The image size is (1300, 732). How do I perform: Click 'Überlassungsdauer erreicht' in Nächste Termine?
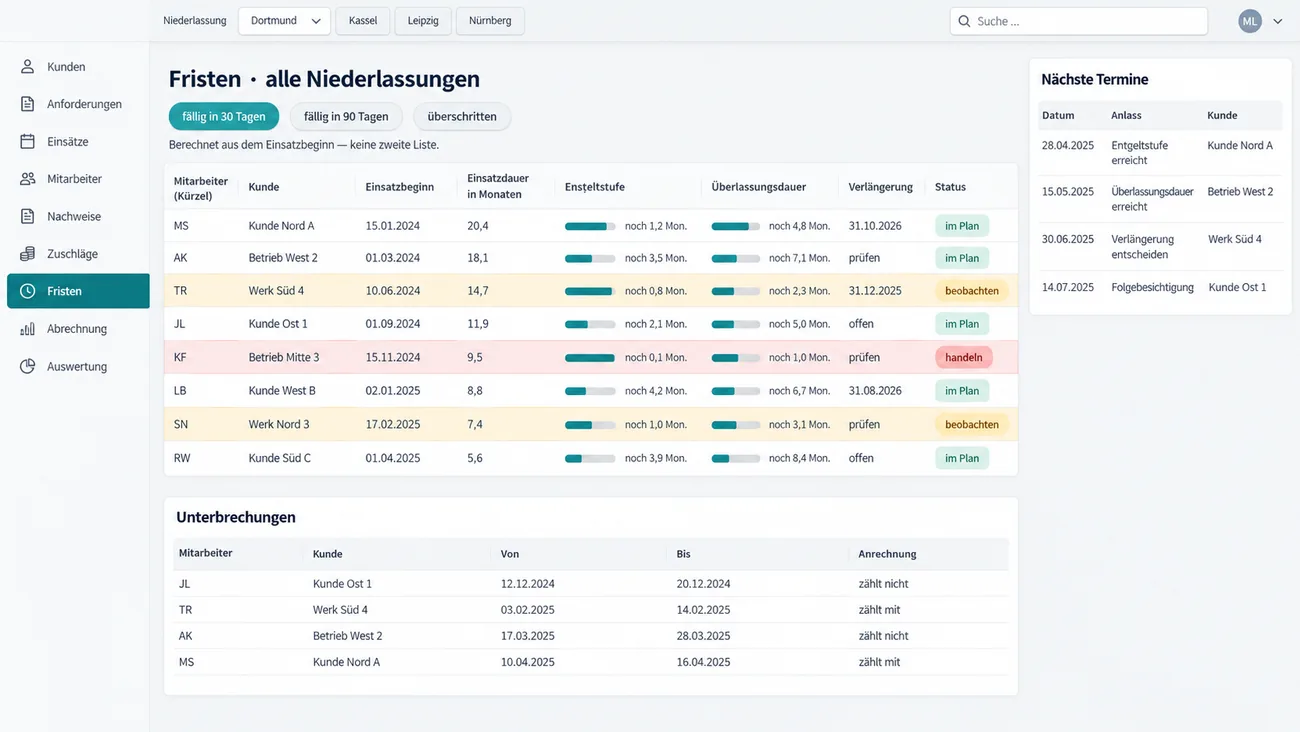(x=1152, y=199)
